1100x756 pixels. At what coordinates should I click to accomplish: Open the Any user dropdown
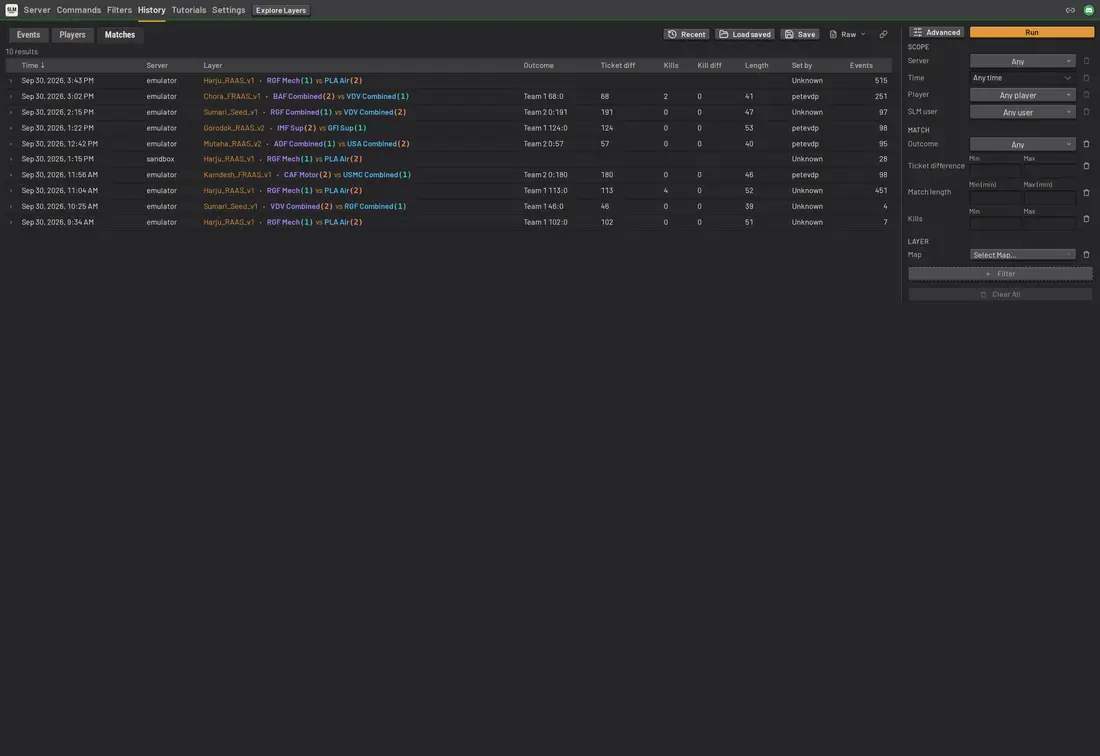pyautogui.click(x=1022, y=112)
